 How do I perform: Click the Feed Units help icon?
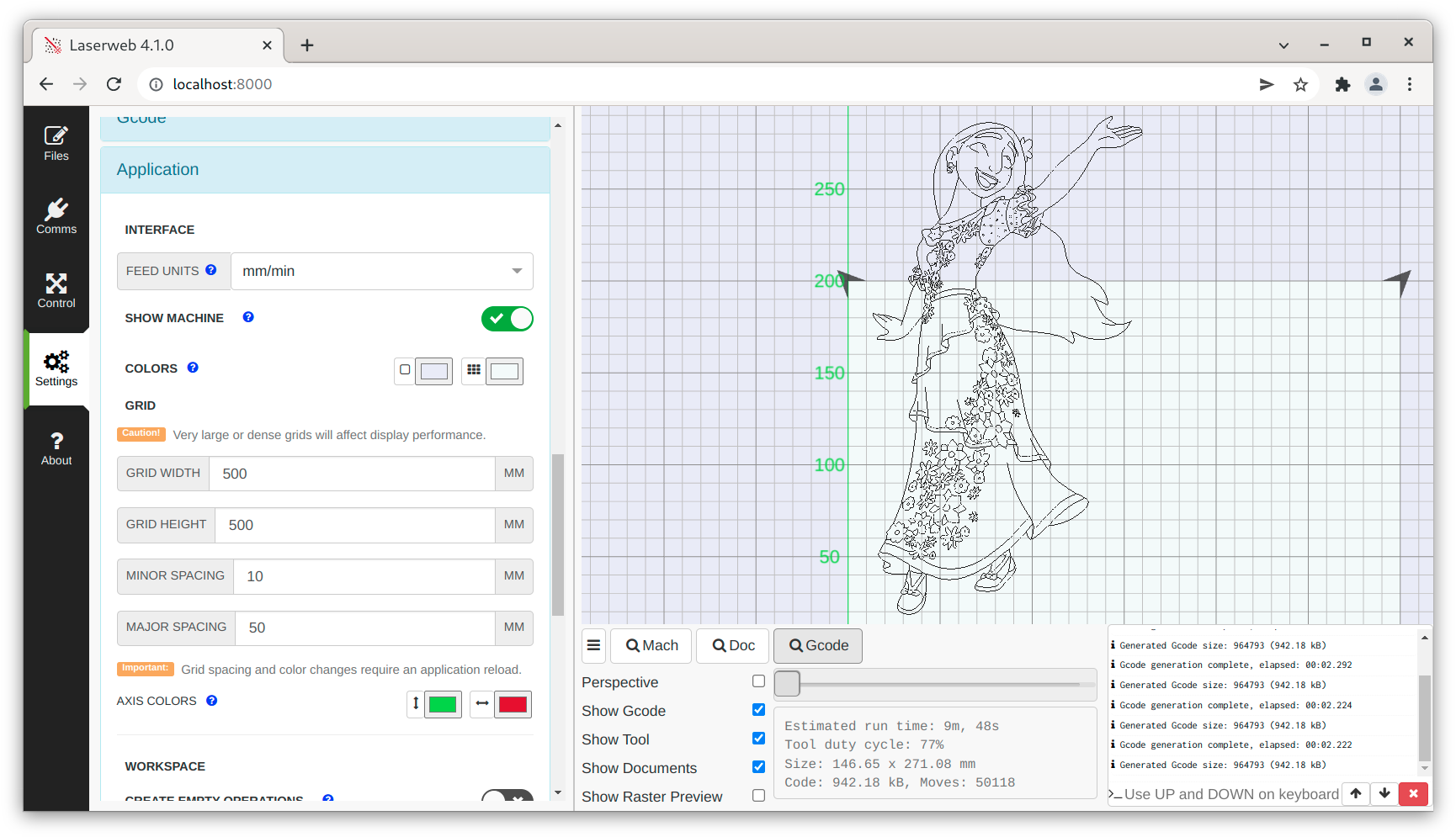tap(211, 270)
